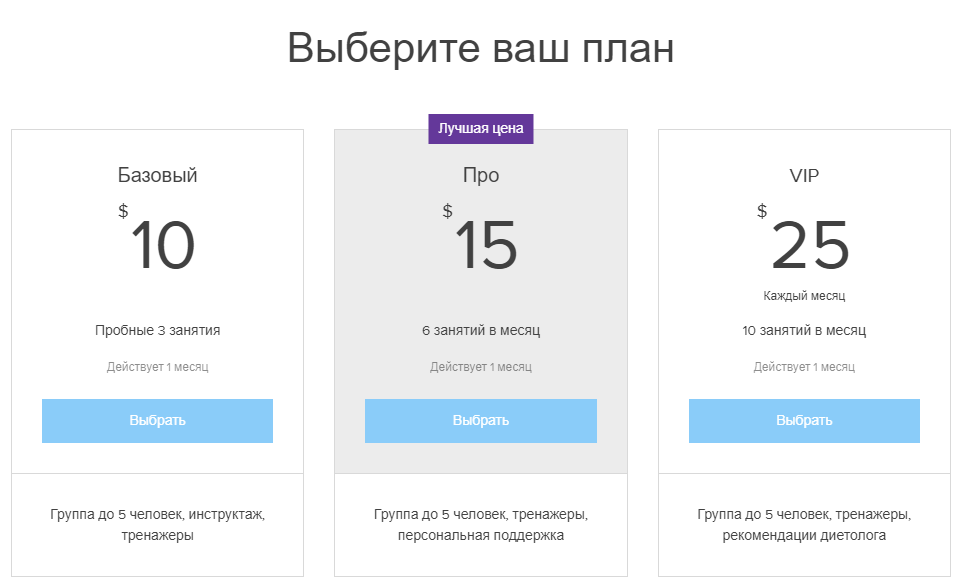Image resolution: width=963 pixels, height=582 pixels.
Task: Click the 10 dollar price number
Action: click(162, 245)
